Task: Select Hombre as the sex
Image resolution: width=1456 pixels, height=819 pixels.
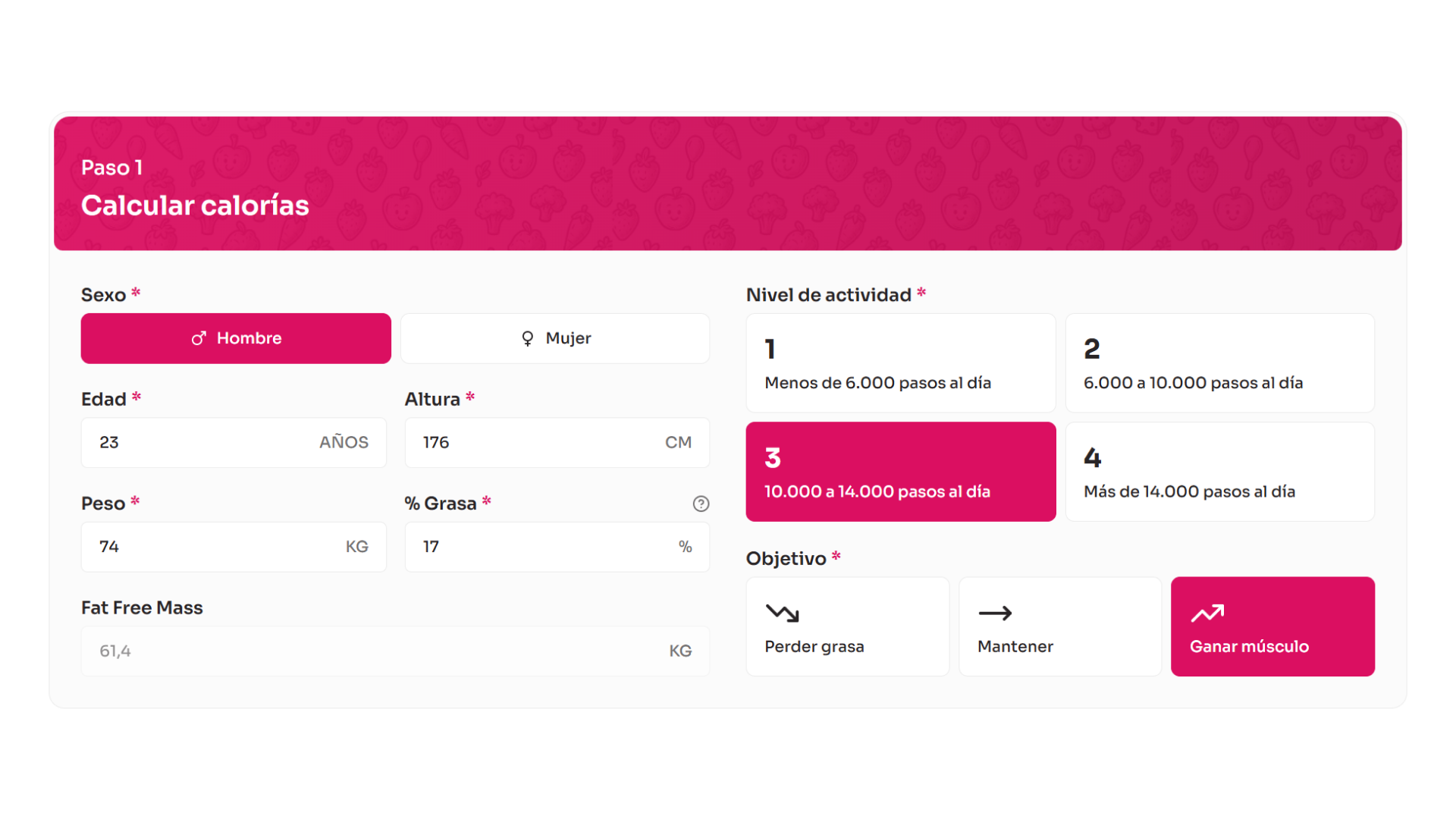Action: coord(235,338)
